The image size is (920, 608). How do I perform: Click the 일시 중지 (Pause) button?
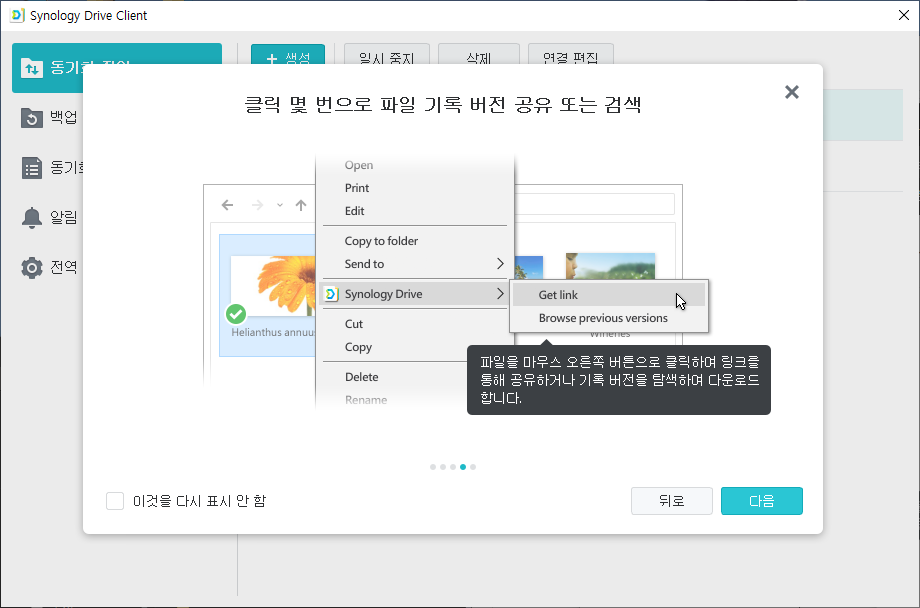pos(387,54)
